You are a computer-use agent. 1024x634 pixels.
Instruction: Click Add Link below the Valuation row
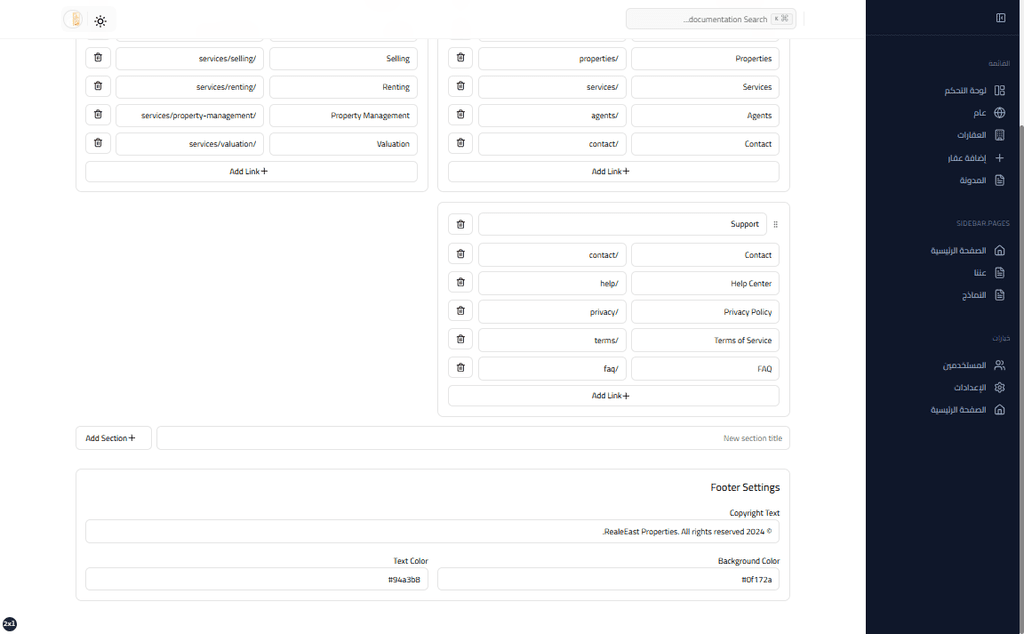click(251, 171)
